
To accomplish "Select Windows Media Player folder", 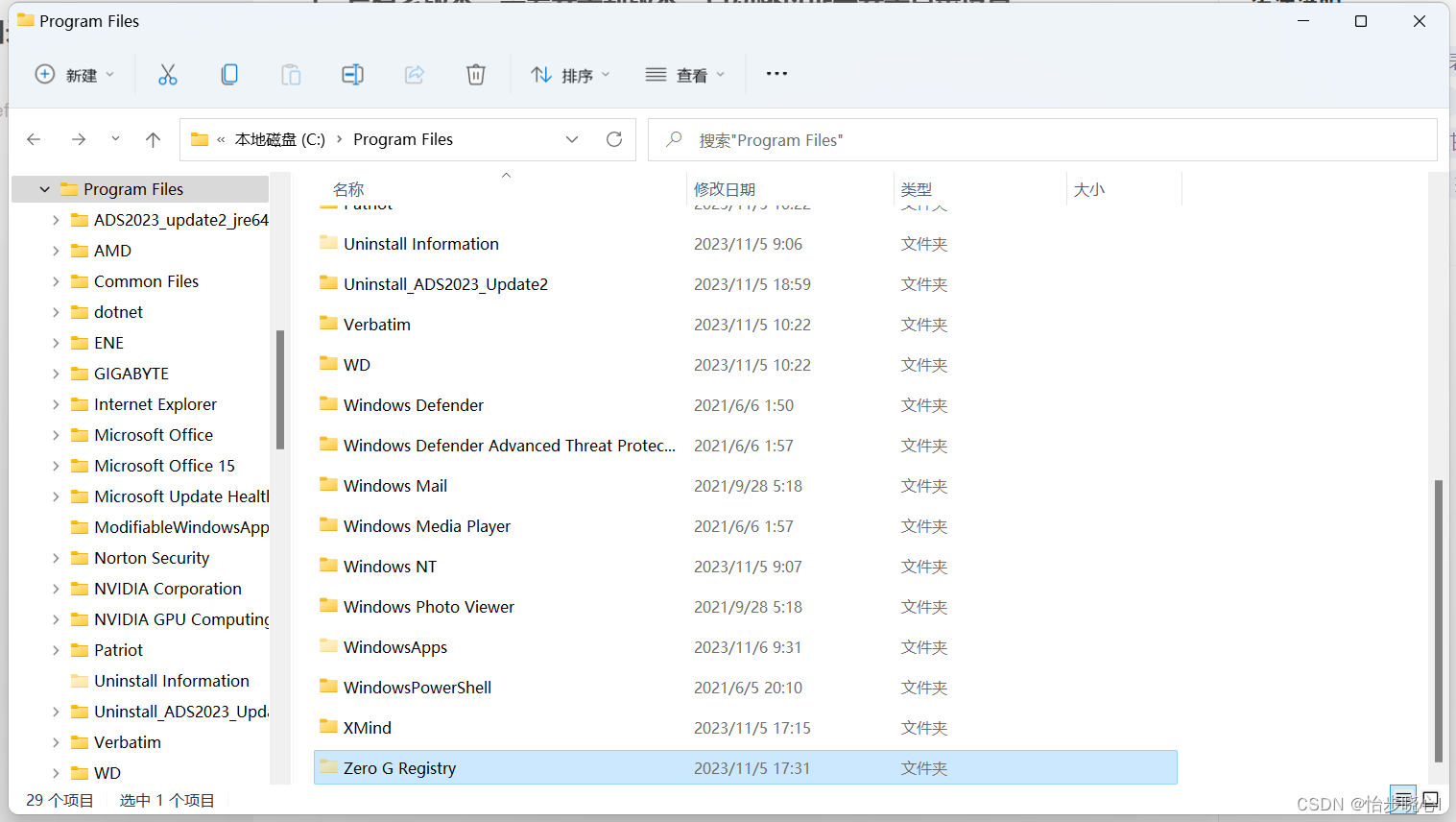I will tap(746, 526).
